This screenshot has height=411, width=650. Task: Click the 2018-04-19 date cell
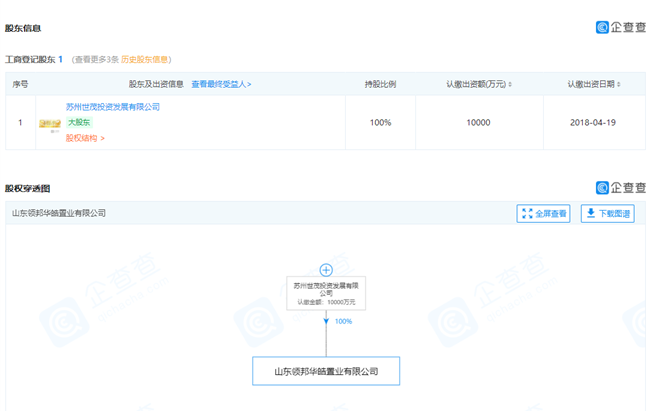pos(592,122)
